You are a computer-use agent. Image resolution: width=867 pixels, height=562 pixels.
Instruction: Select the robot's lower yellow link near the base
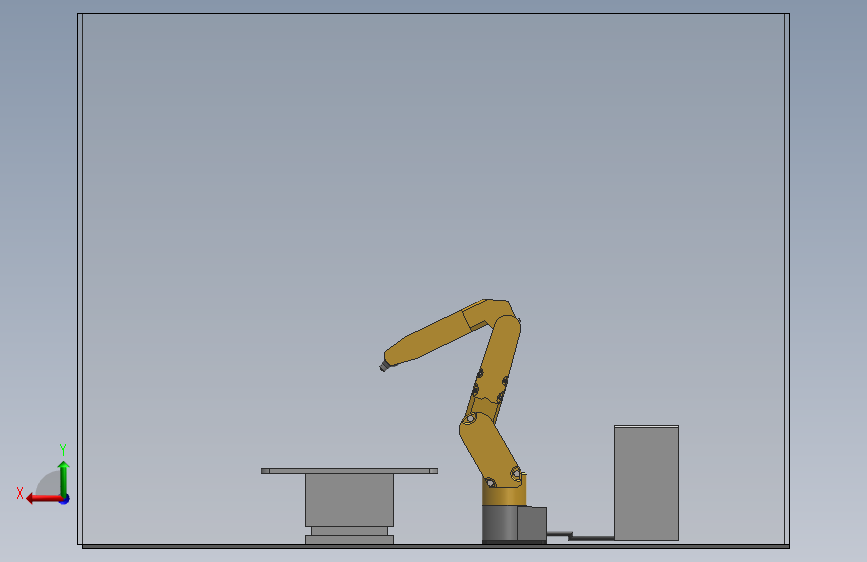(489, 451)
